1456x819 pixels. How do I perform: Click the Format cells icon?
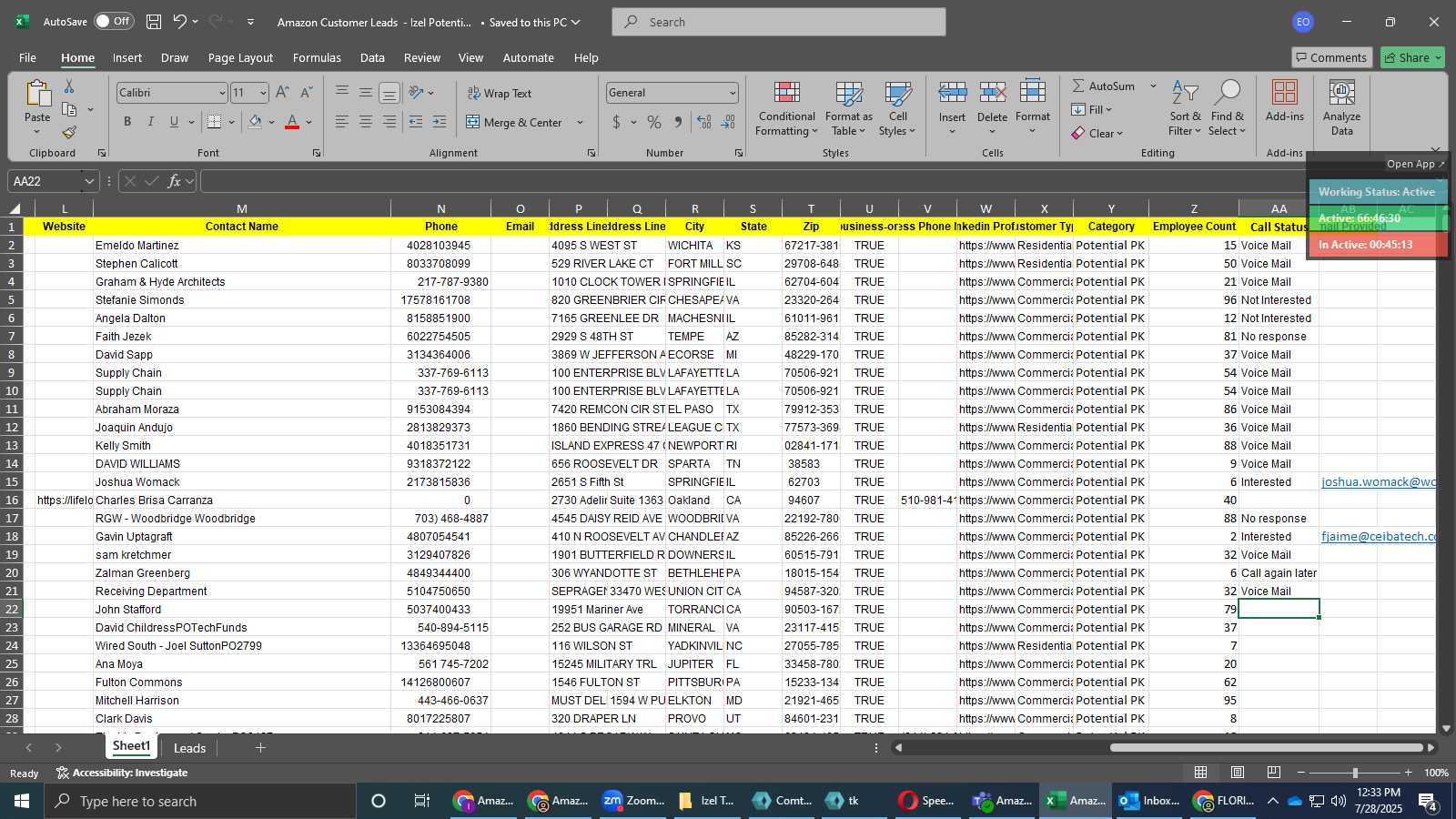(x=1032, y=92)
